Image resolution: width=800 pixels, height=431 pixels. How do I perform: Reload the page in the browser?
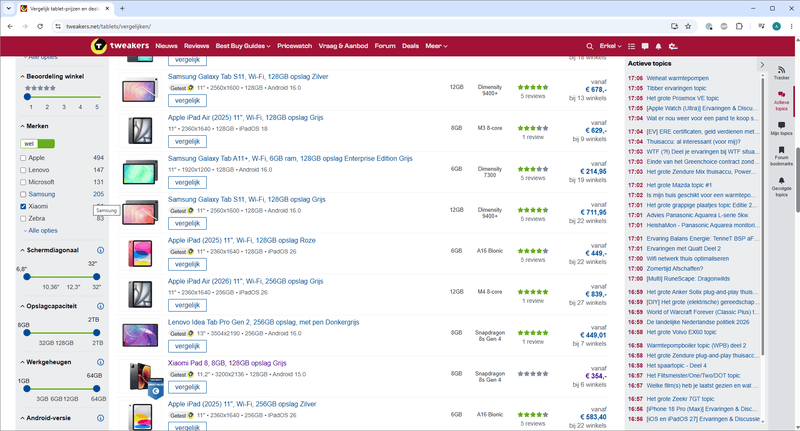pyautogui.click(x=40, y=26)
